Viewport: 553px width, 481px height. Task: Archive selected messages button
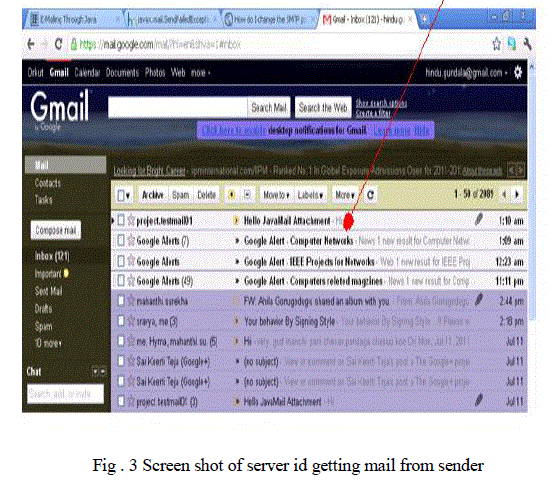[152, 195]
